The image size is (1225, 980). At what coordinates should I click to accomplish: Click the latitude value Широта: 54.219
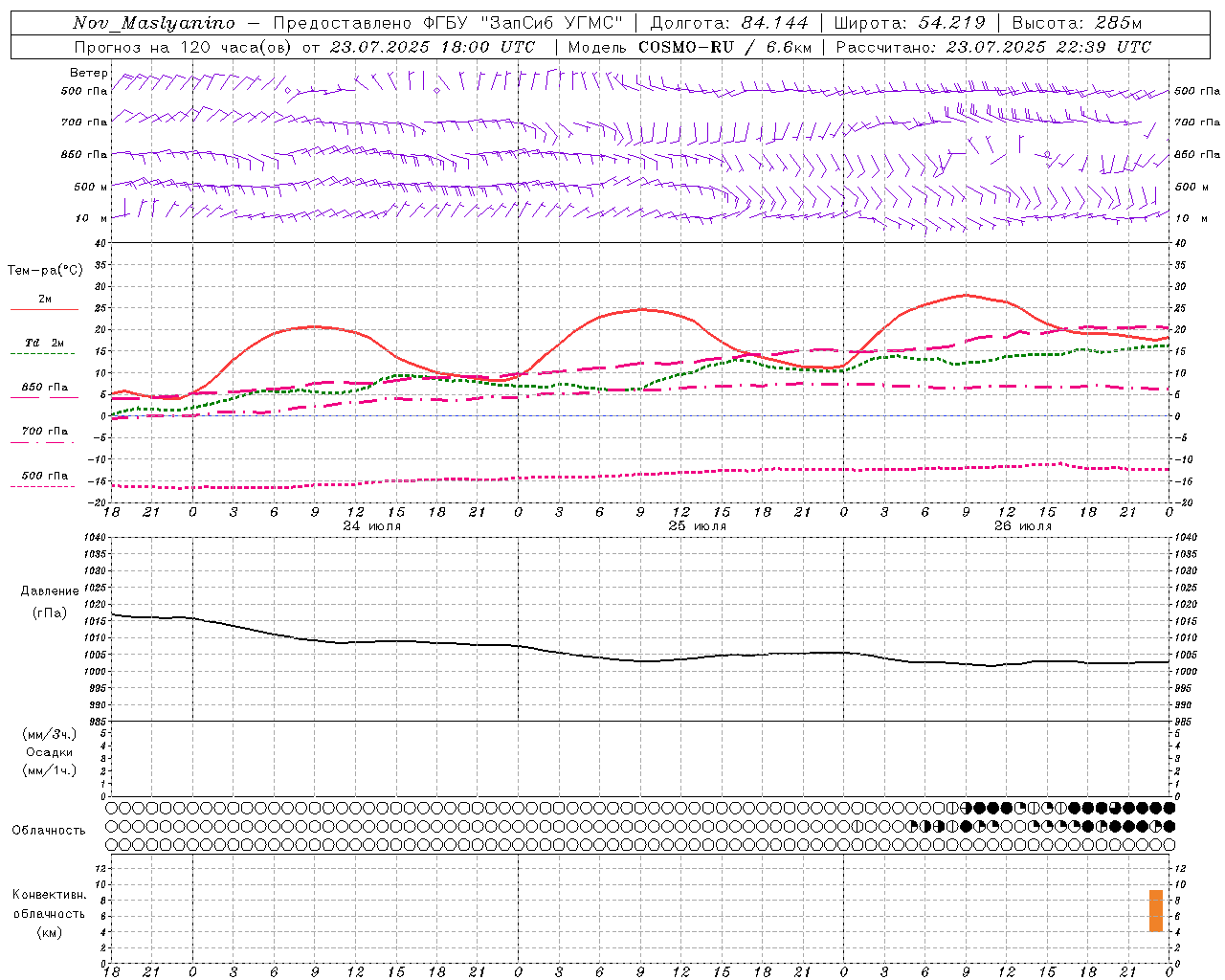click(909, 23)
